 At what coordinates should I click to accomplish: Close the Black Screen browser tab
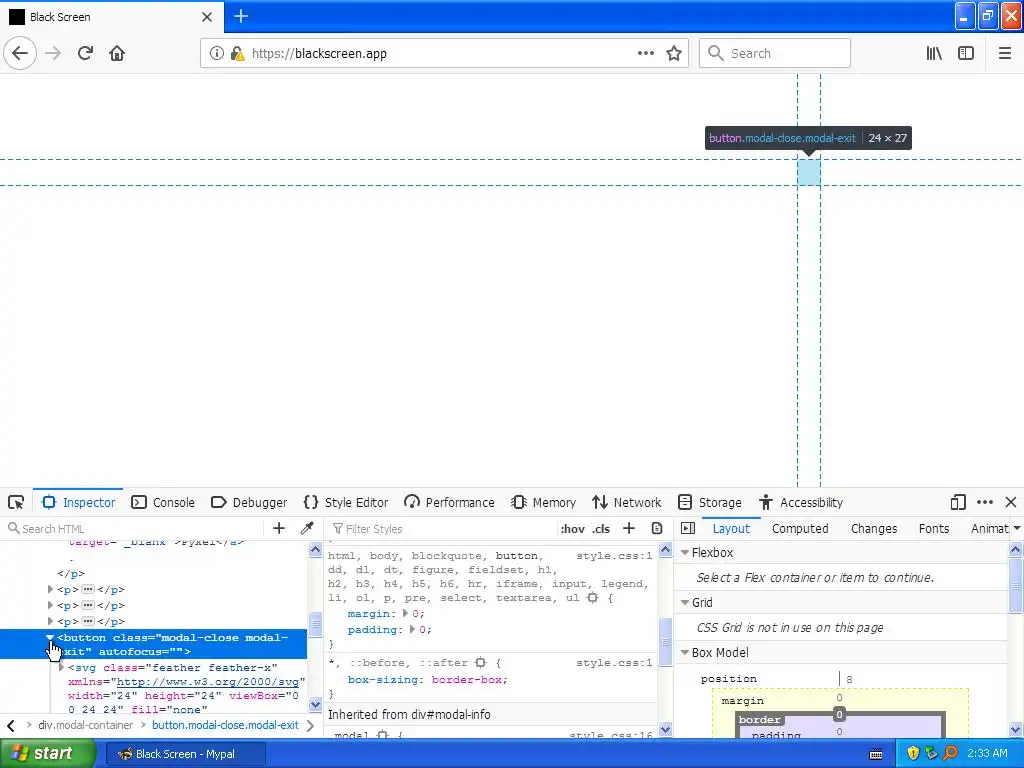click(207, 17)
